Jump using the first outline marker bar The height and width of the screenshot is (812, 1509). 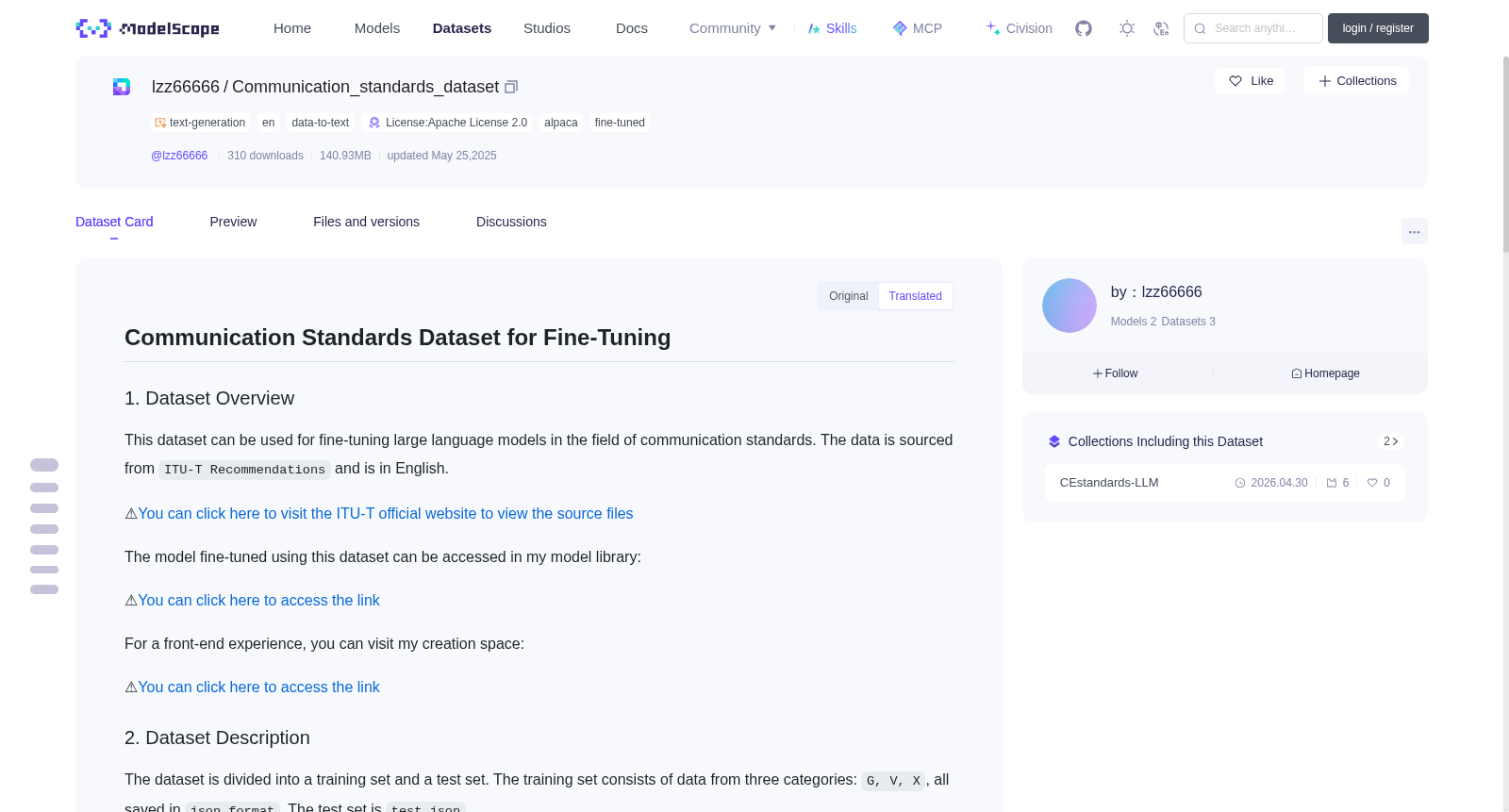(x=44, y=465)
